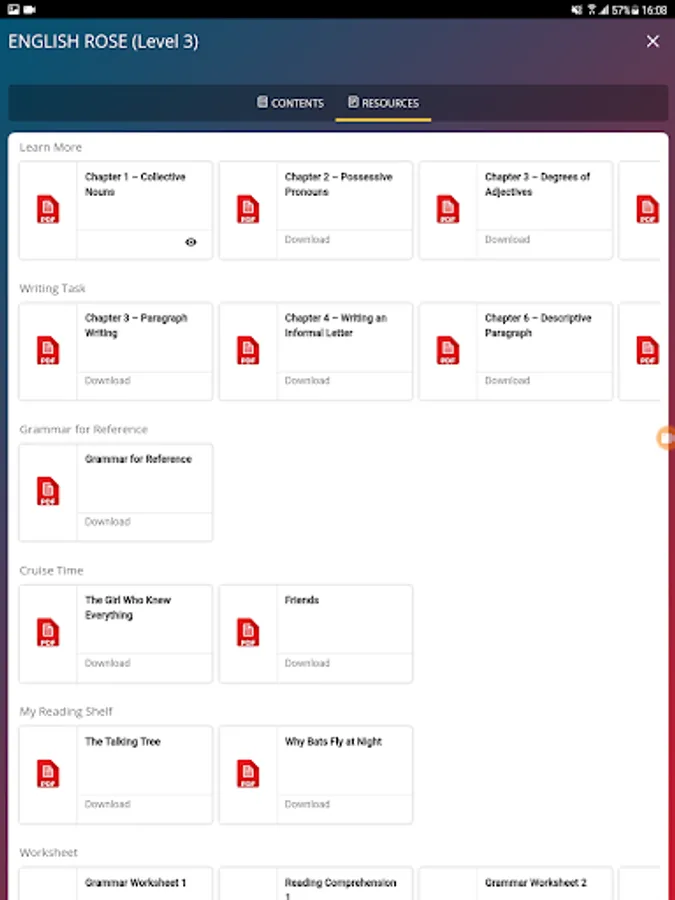The width and height of the screenshot is (675, 900).
Task: Click the title Chapter 1 – Collective Nouns
Action: point(135,184)
